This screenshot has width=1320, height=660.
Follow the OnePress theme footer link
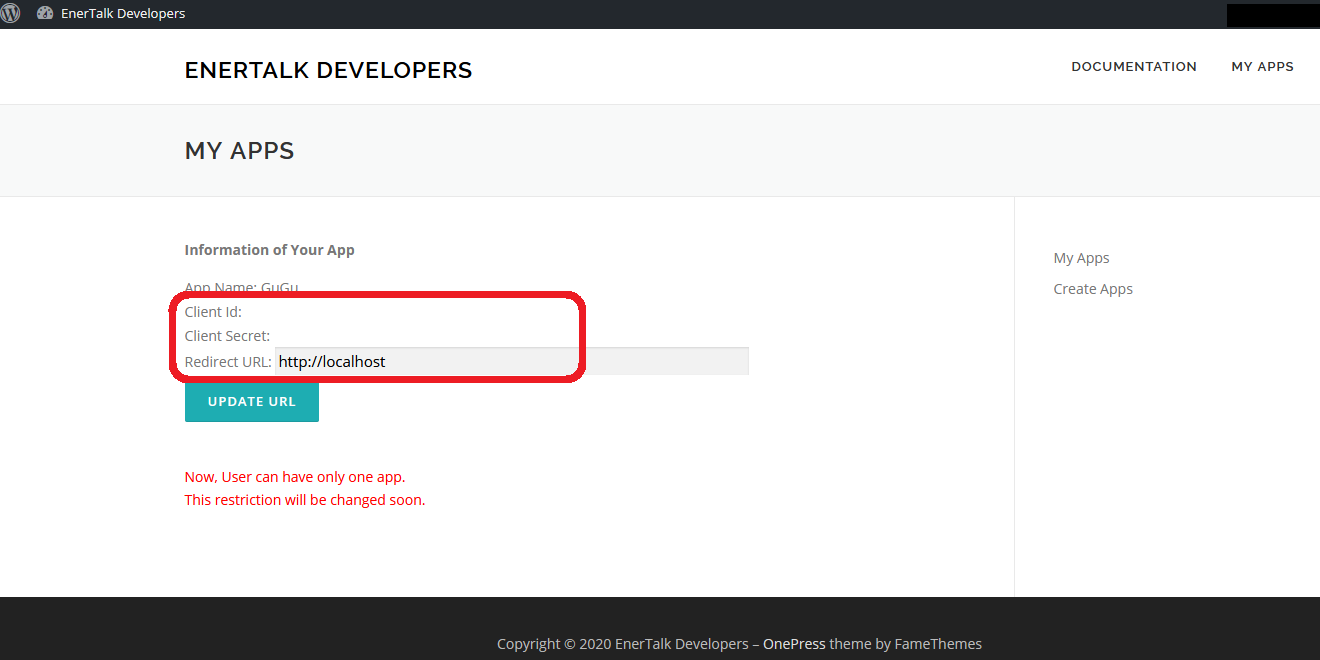tap(794, 644)
